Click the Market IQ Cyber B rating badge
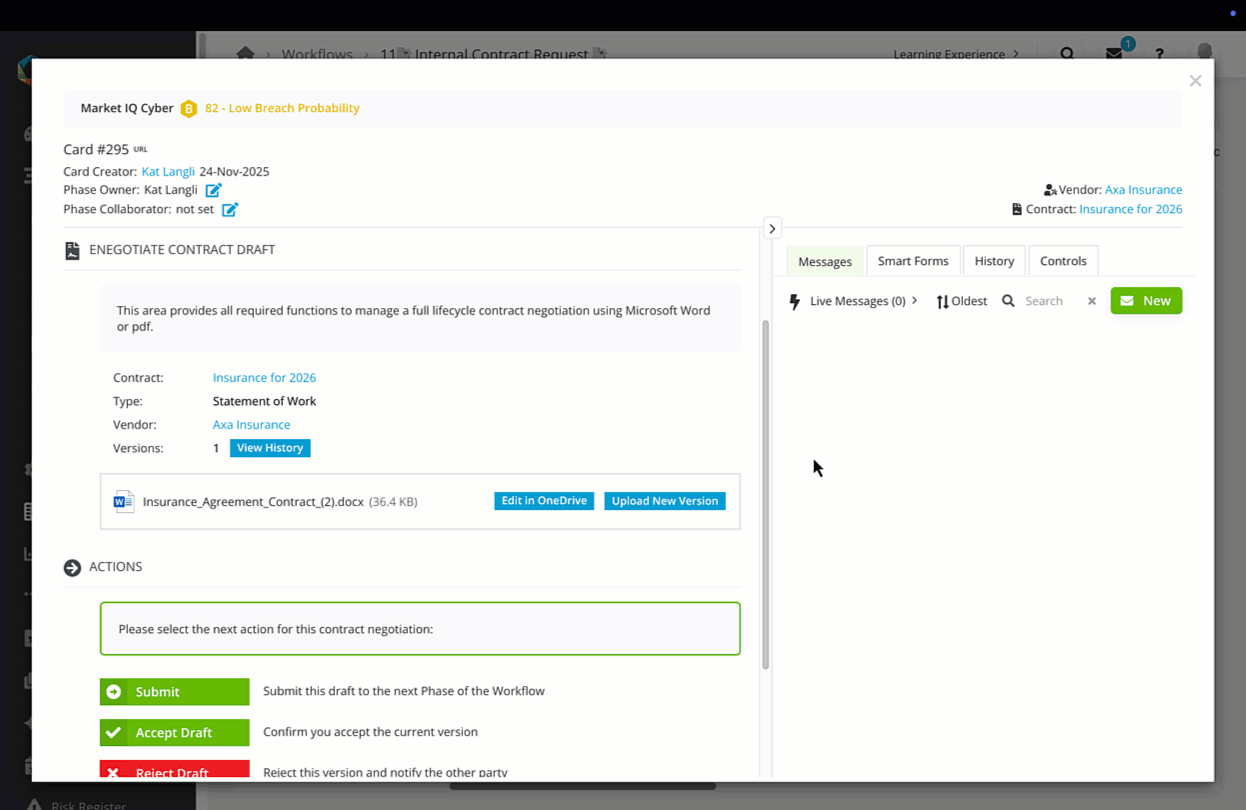1246x810 pixels. coord(188,109)
